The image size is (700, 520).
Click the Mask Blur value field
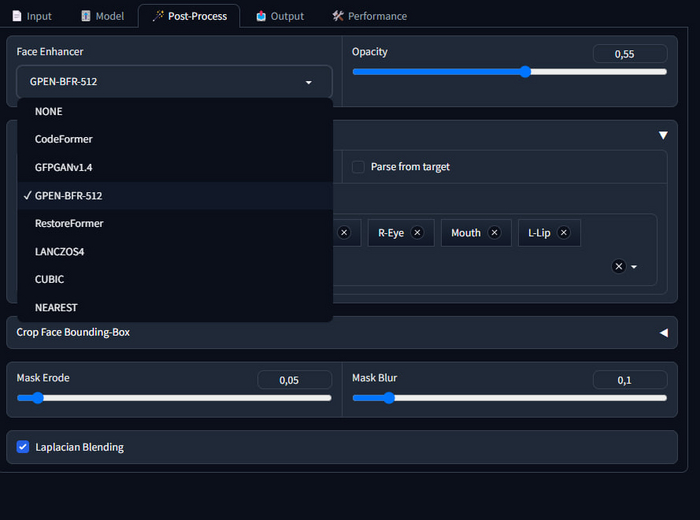[629, 380]
